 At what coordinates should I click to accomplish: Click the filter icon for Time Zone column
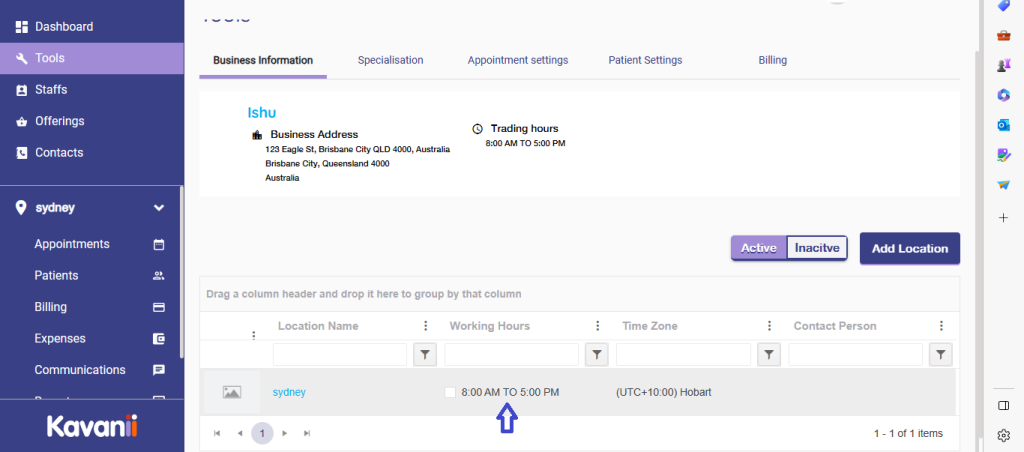pos(769,354)
